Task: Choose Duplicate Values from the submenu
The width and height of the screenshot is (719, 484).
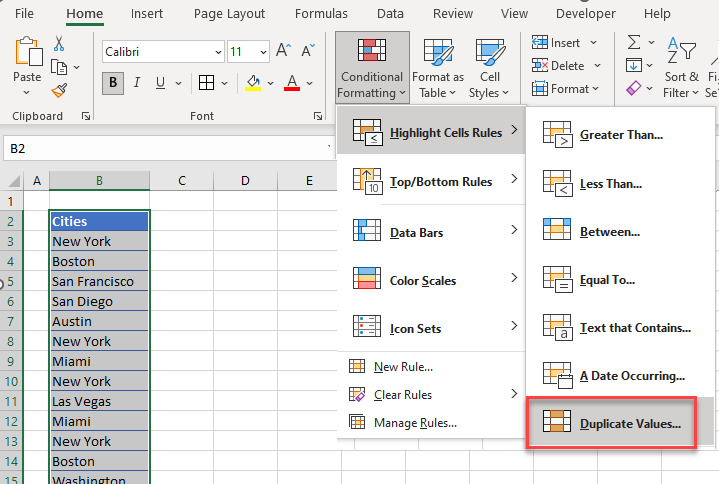Action: coord(630,423)
